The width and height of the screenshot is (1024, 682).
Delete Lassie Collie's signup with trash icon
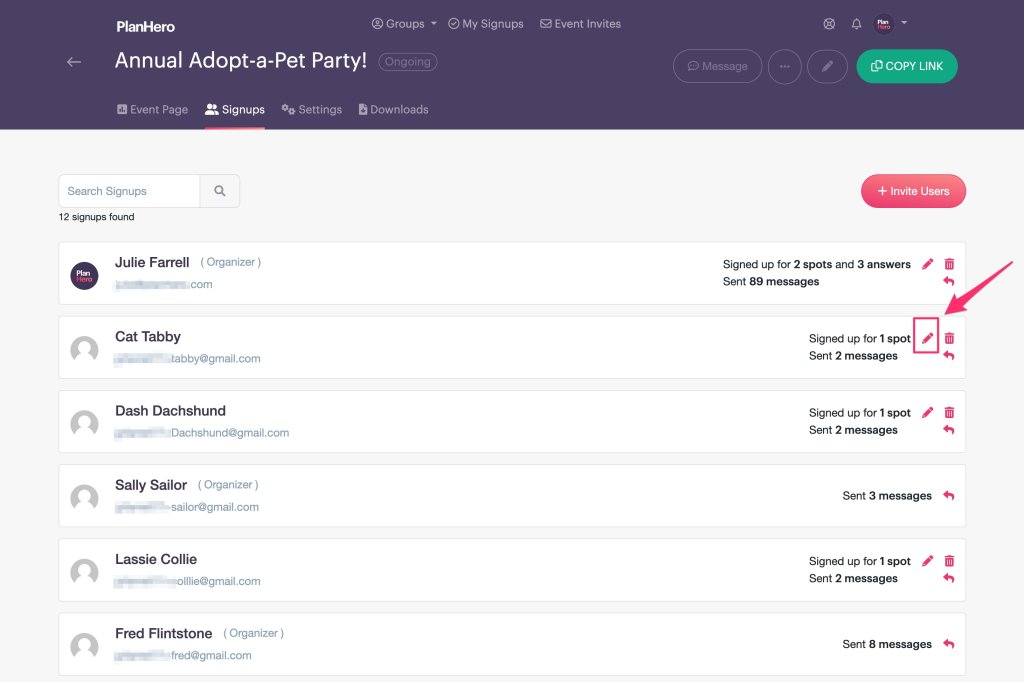[949, 560]
